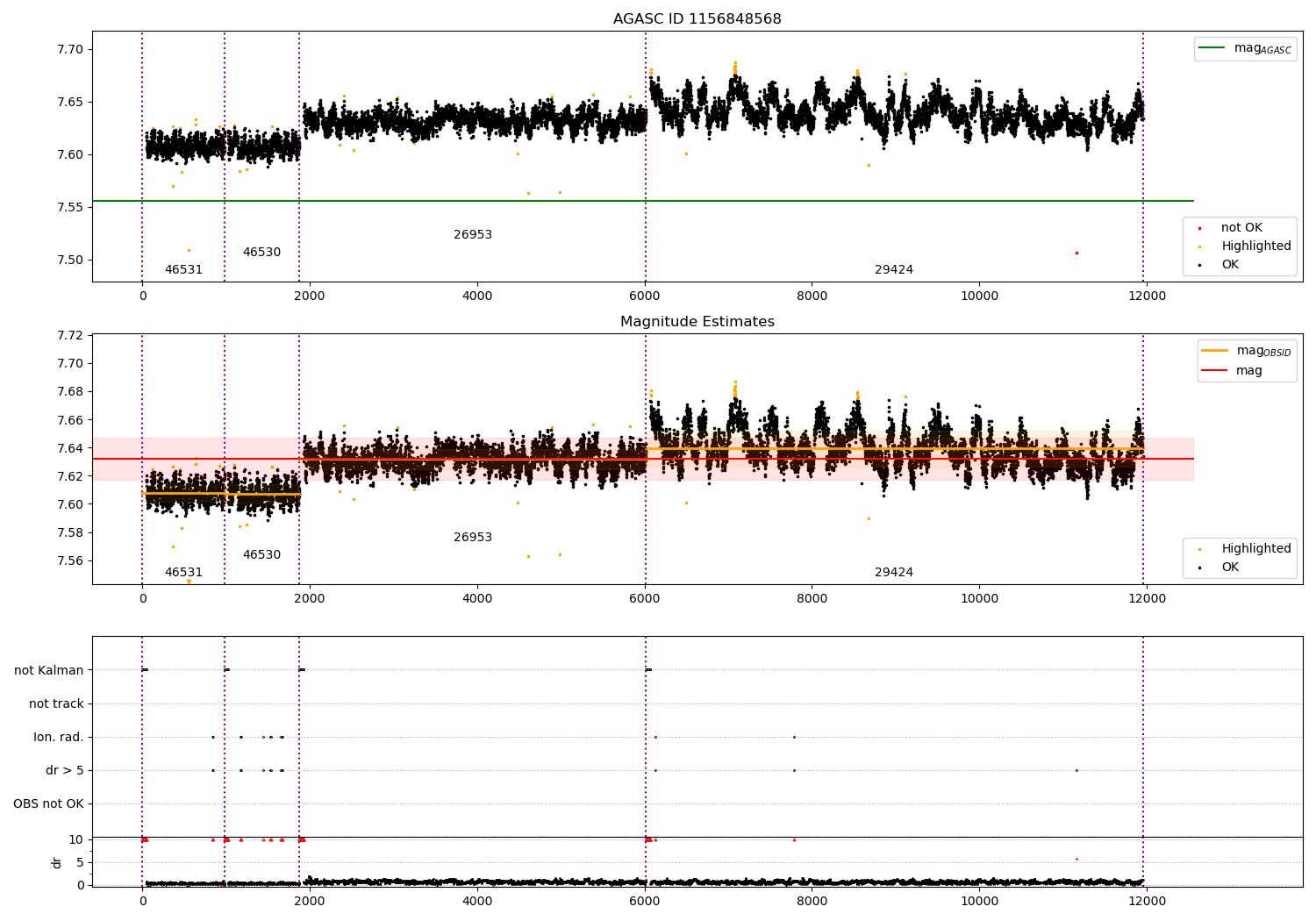This screenshot has width=1316, height=921.
Task: Select the mag AGASC legend entry
Action: tap(1245, 48)
